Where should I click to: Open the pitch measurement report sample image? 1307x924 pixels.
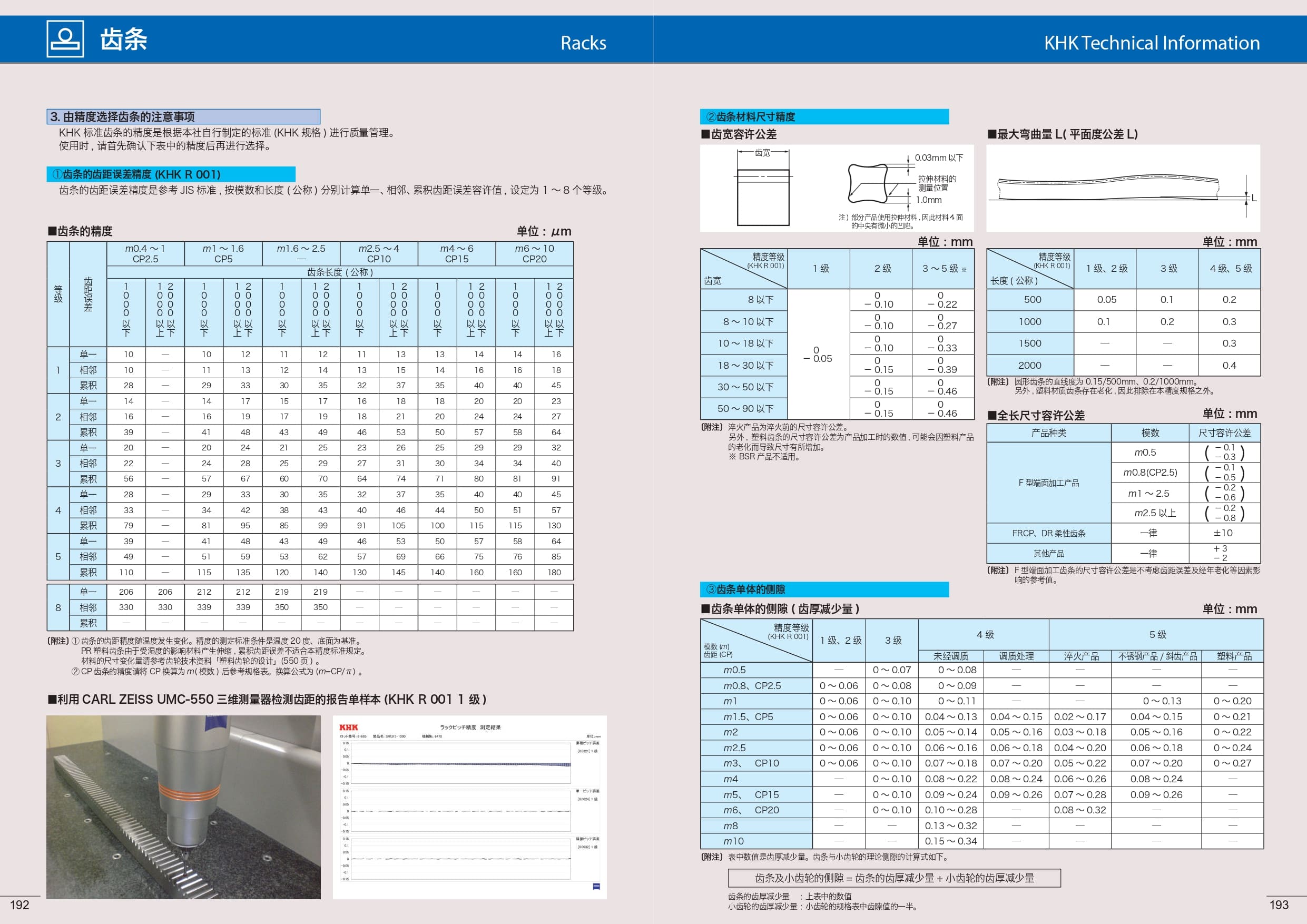469,807
